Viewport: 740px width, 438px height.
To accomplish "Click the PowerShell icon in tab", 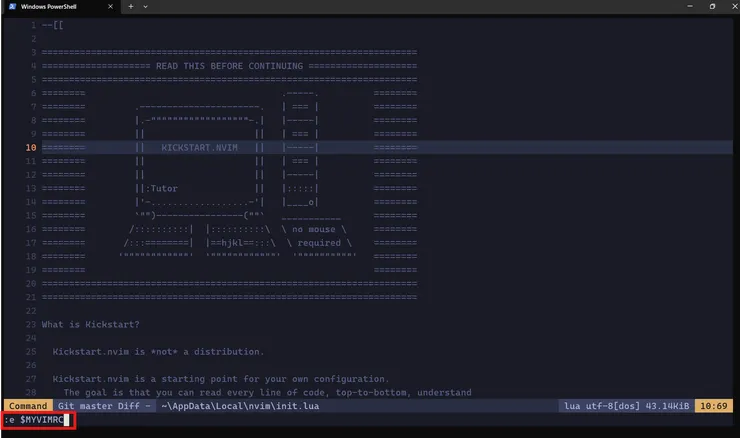I will (x=12, y=7).
